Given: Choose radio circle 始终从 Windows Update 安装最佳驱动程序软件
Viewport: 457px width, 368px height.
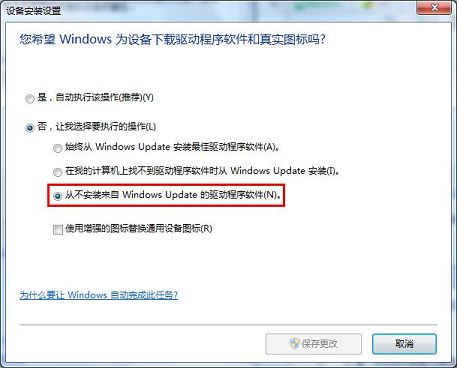Looking at the screenshot, I should (58, 148).
